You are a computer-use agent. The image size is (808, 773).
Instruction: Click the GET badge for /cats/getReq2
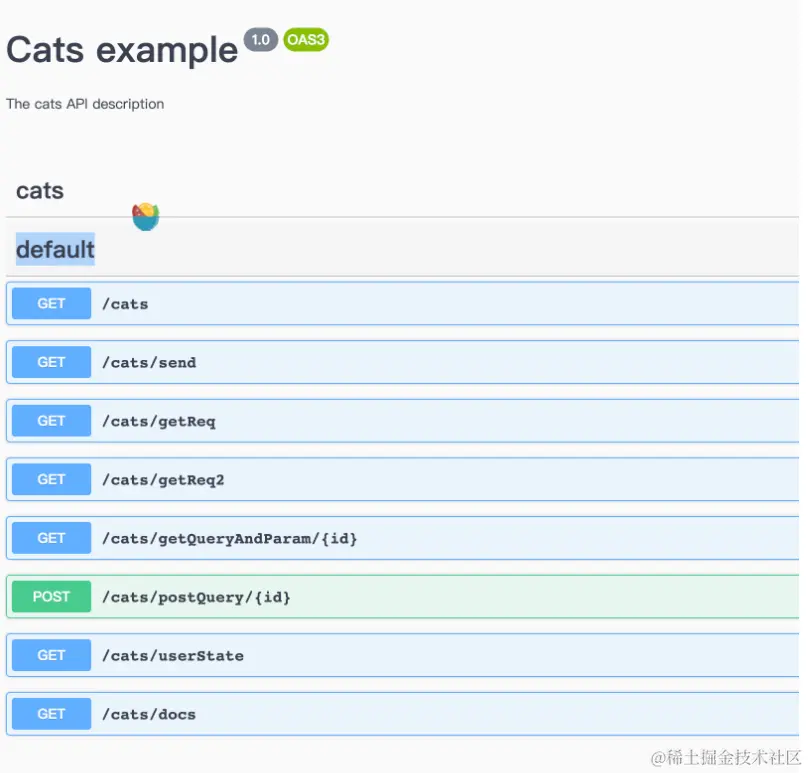pos(51,480)
